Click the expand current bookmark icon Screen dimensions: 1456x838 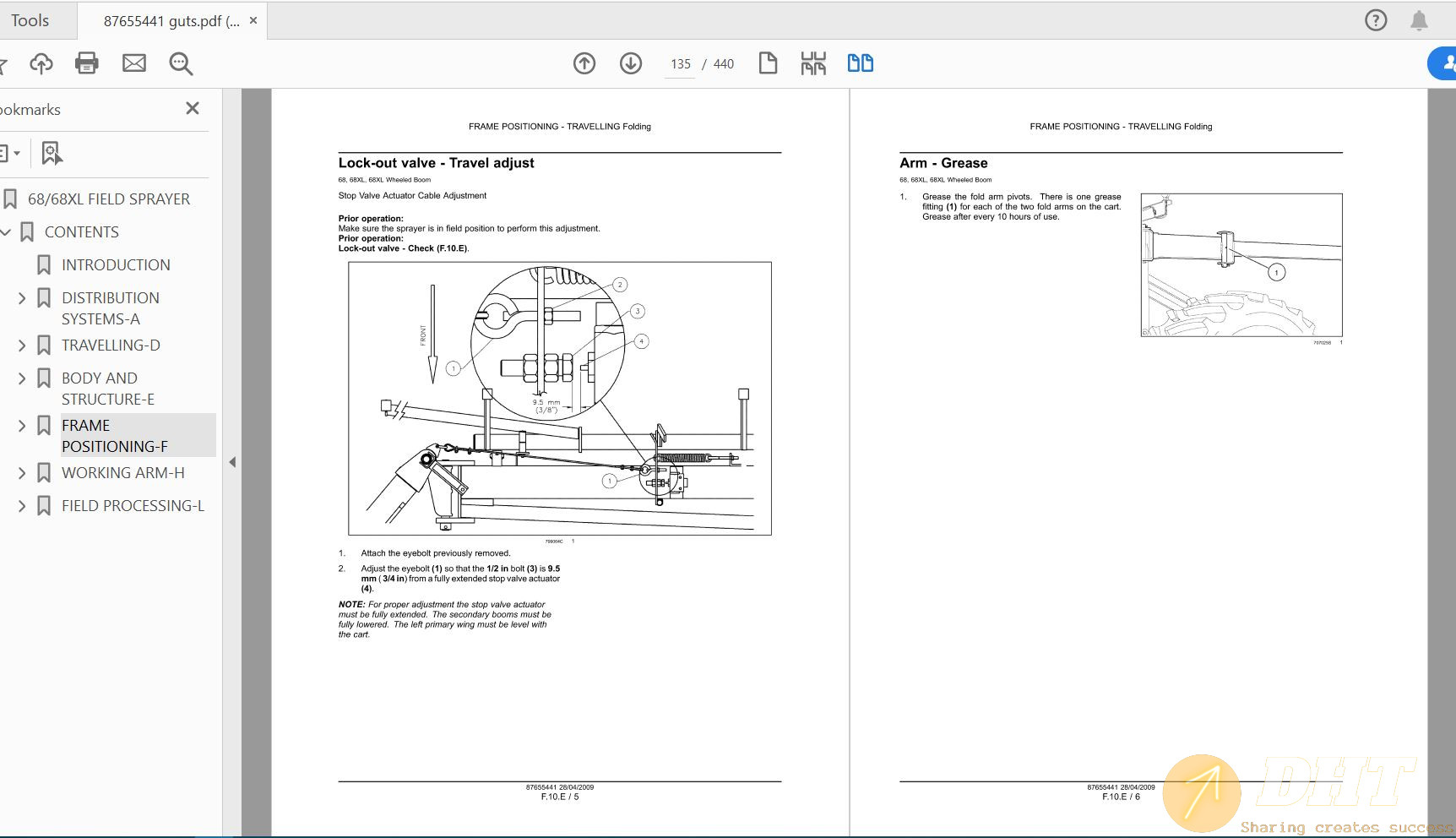52,153
